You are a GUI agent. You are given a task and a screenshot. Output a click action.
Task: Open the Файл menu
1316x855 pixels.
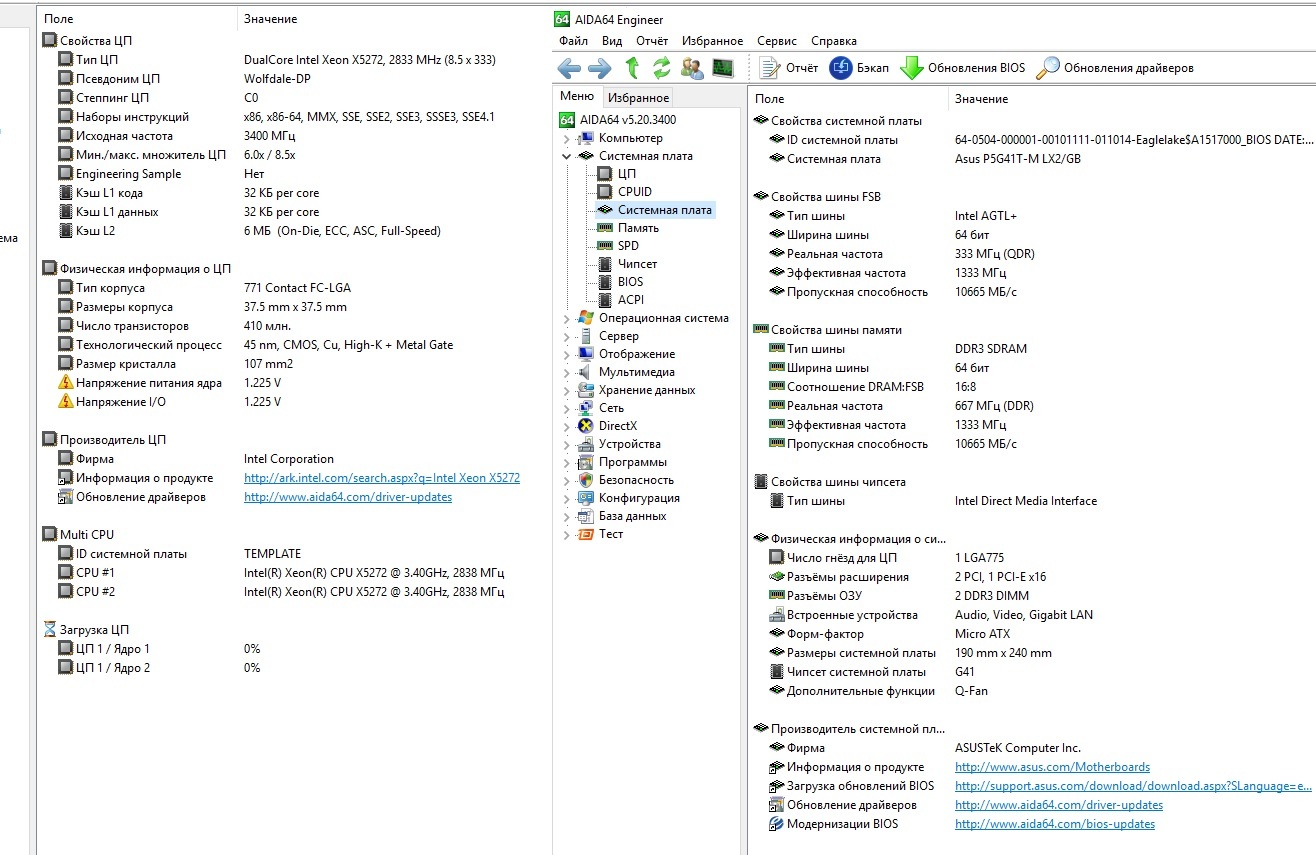click(x=574, y=41)
